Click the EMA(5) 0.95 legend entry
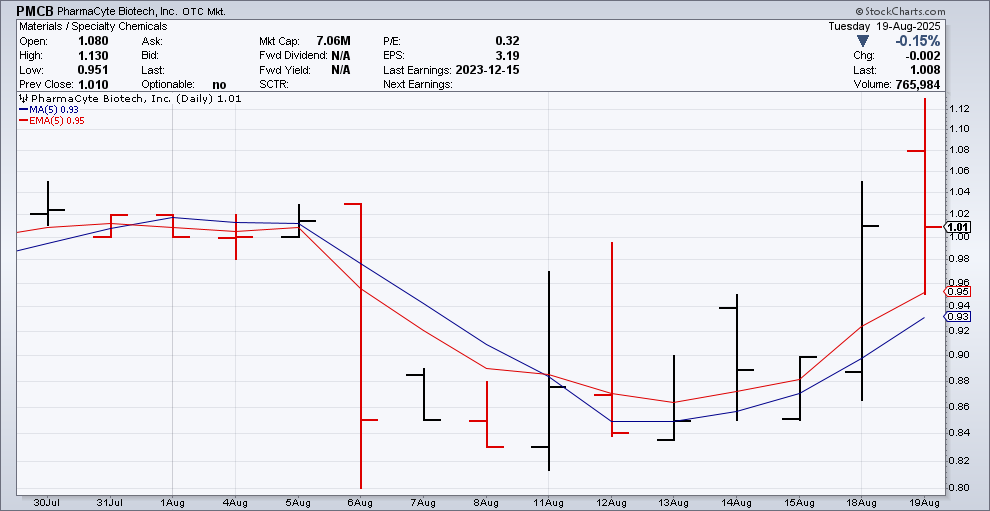 (52, 120)
